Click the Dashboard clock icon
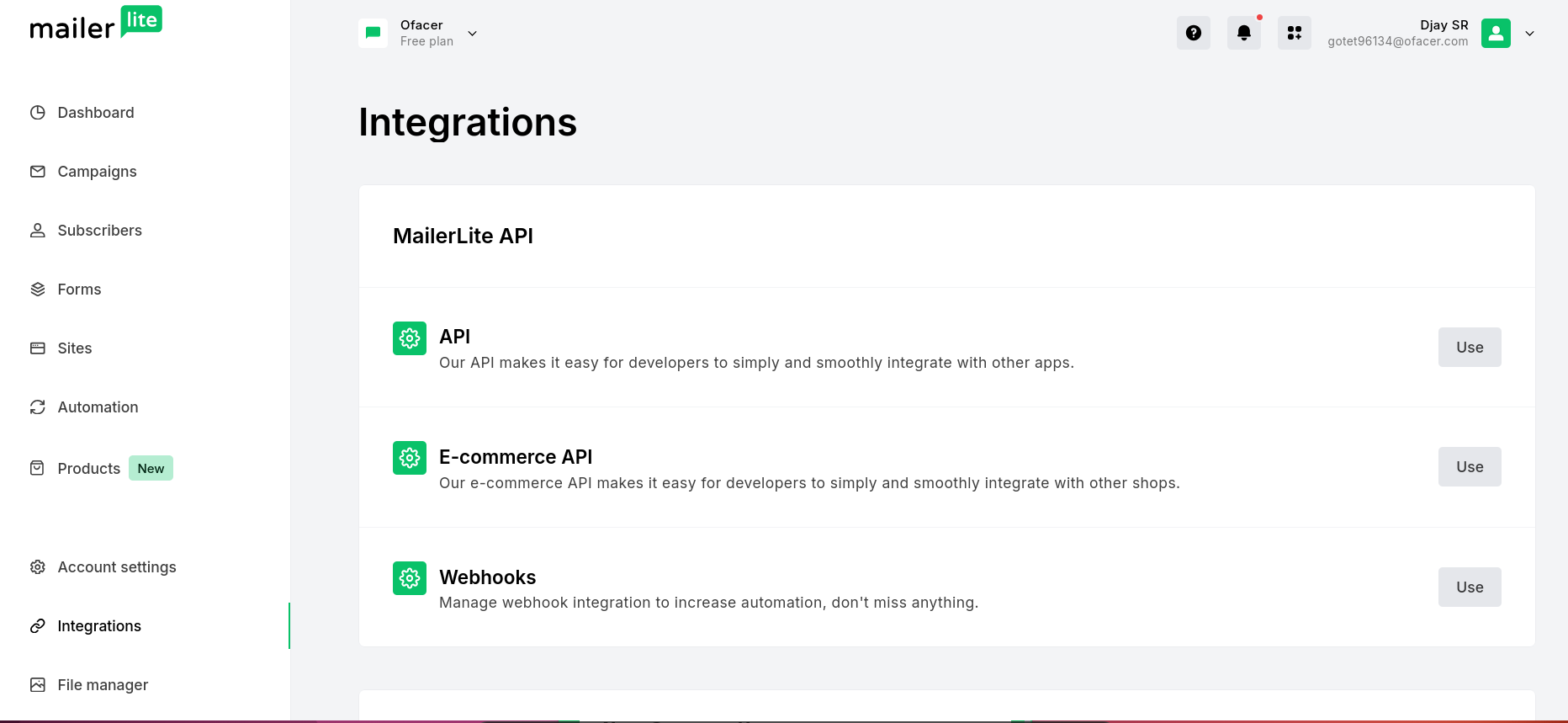 click(38, 113)
